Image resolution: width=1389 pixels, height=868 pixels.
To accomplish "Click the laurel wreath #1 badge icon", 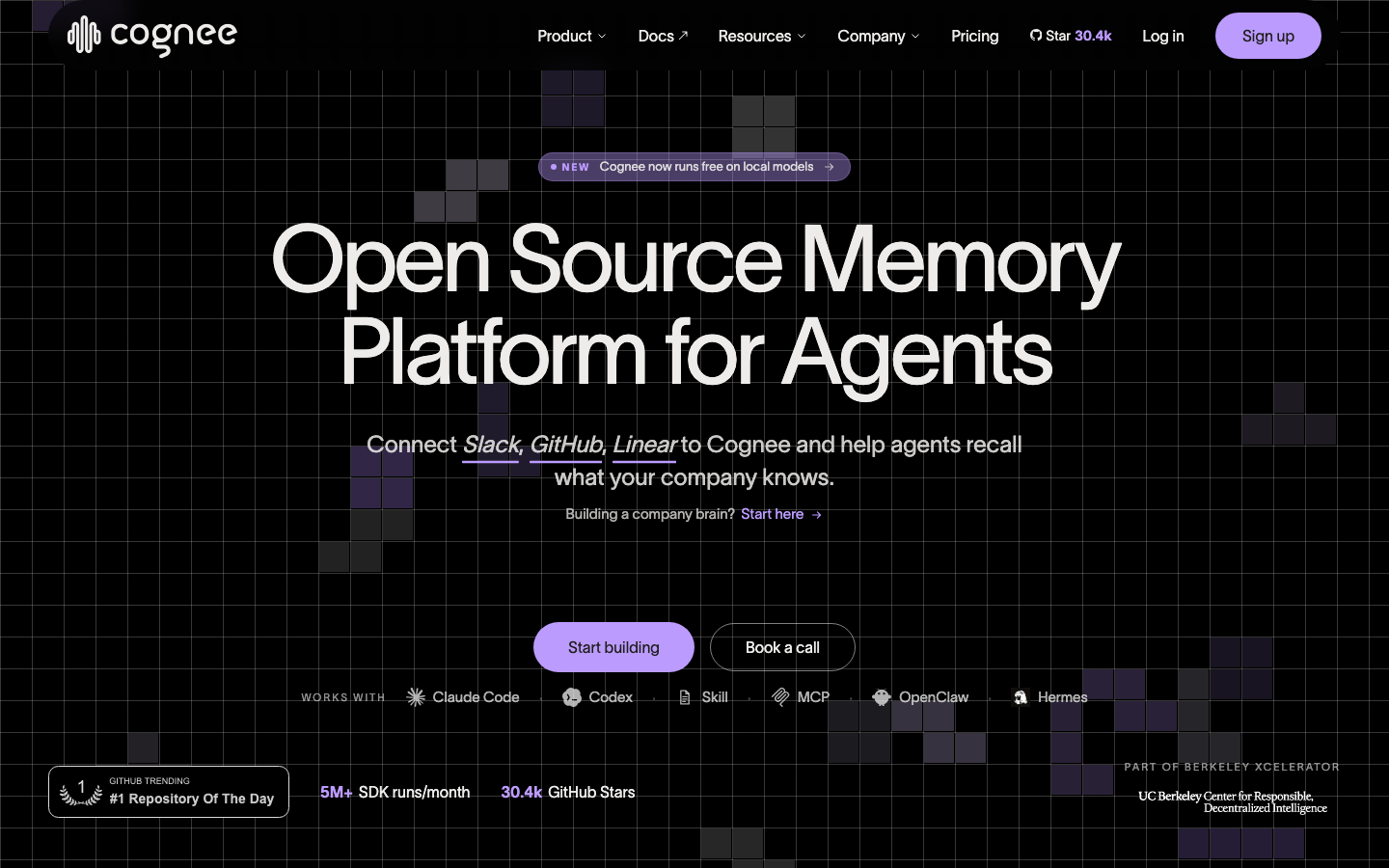I will 81,792.
